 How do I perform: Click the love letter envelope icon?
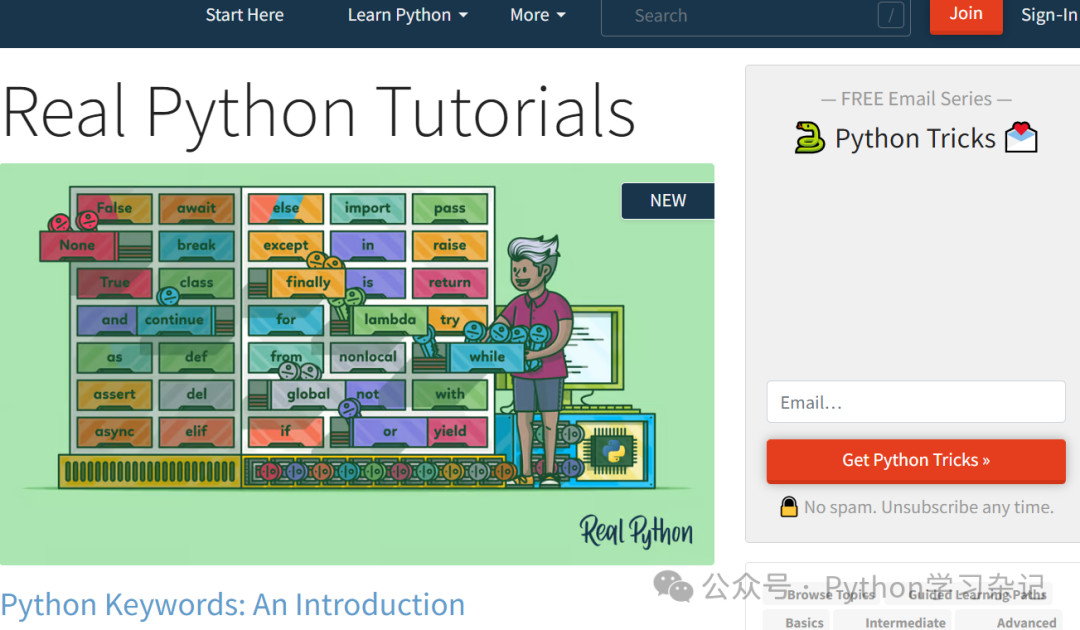tap(1021, 138)
